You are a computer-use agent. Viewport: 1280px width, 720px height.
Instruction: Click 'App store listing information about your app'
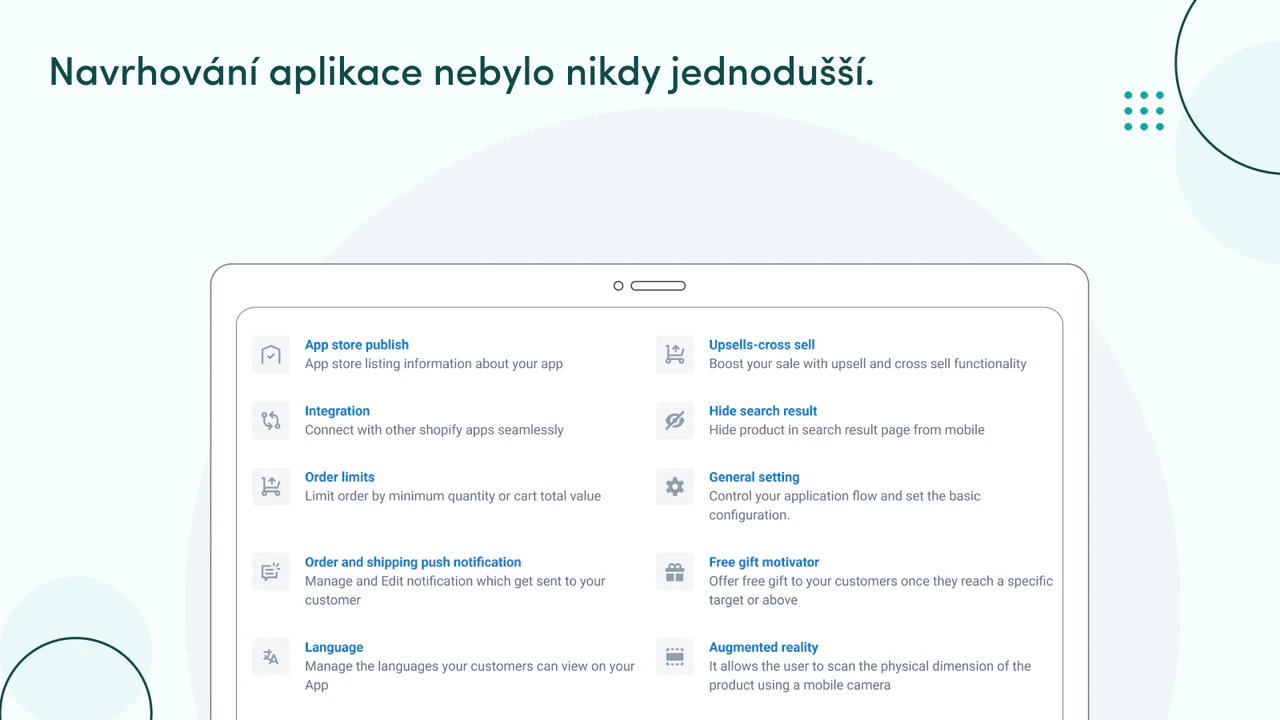(x=434, y=364)
